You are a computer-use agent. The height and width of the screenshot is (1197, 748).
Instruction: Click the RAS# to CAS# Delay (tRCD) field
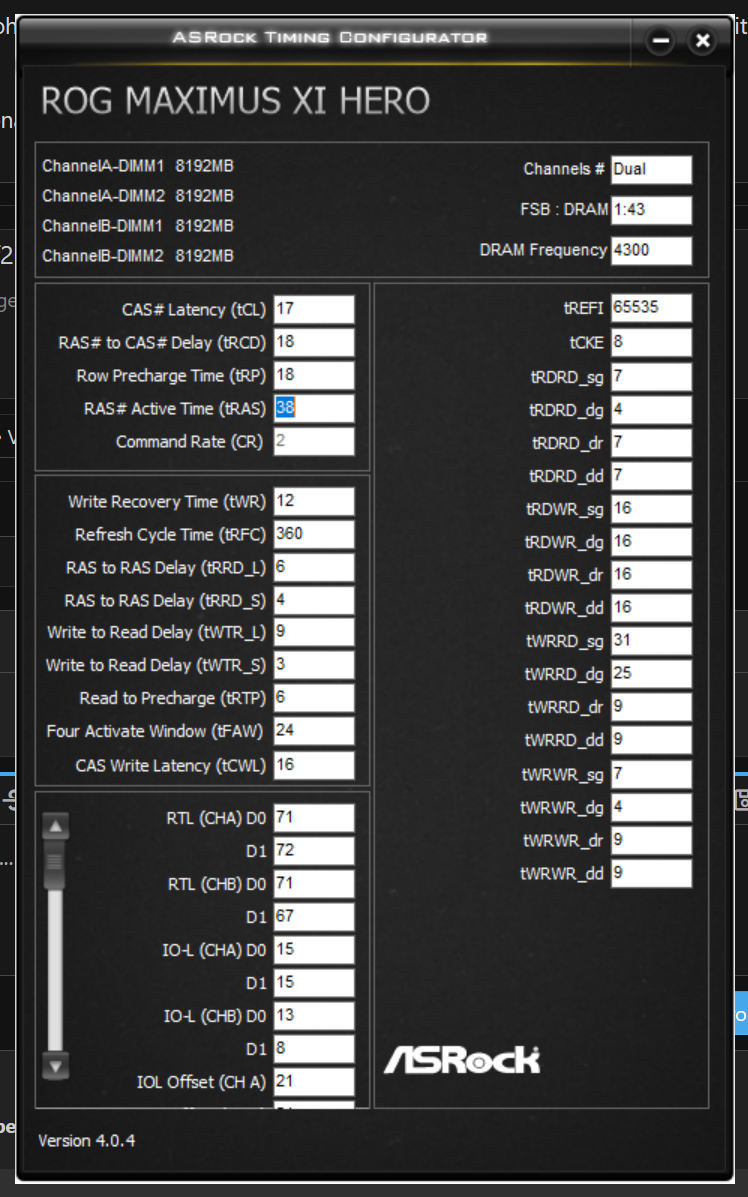pos(314,342)
